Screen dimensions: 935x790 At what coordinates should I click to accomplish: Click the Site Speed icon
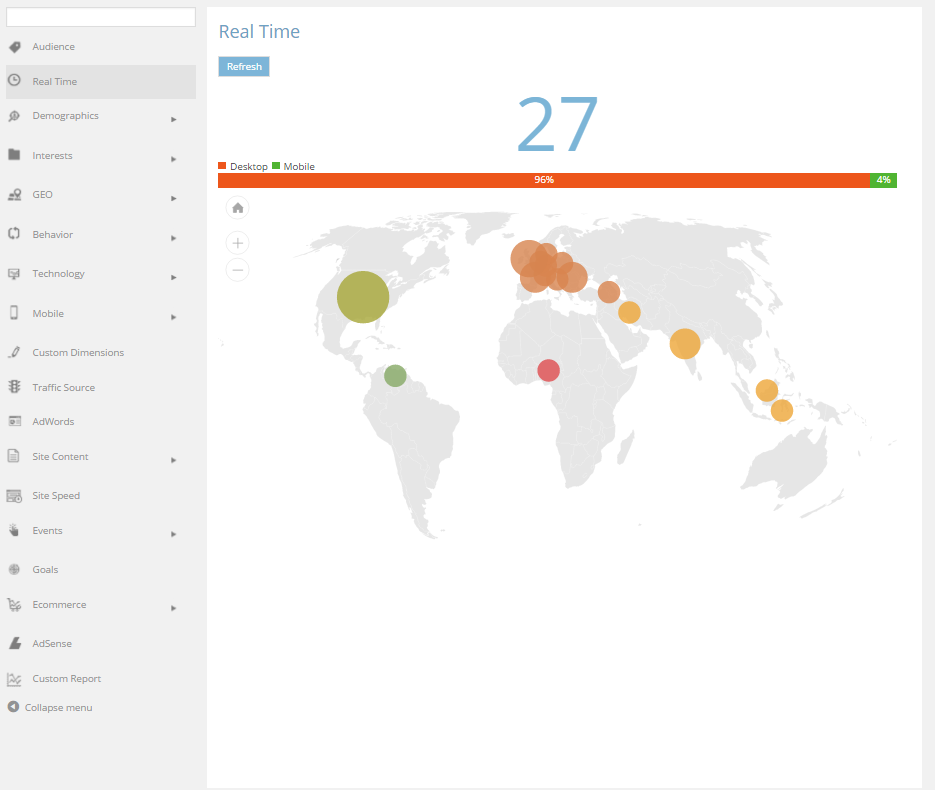pyautogui.click(x=14, y=495)
